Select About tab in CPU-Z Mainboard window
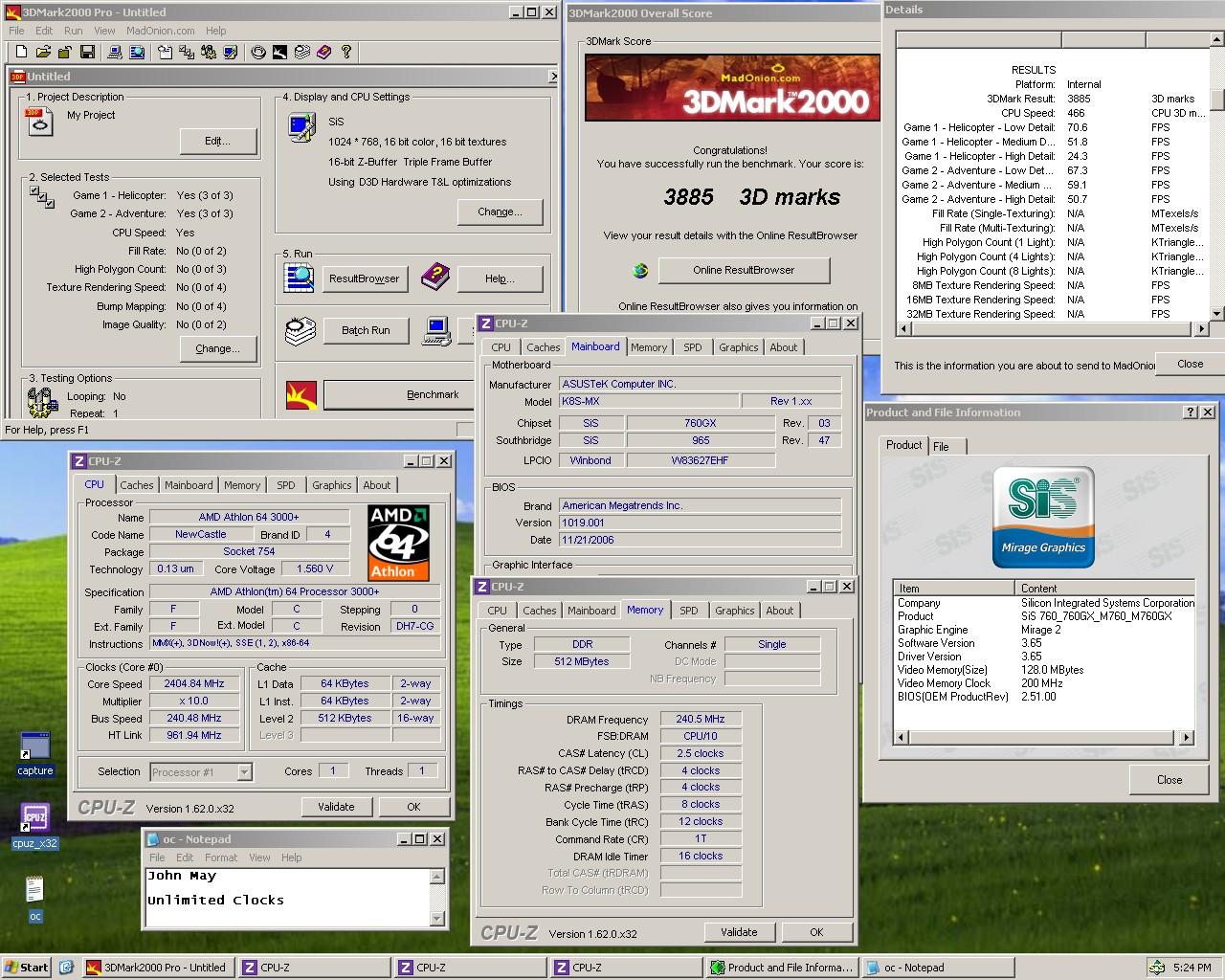 click(784, 347)
